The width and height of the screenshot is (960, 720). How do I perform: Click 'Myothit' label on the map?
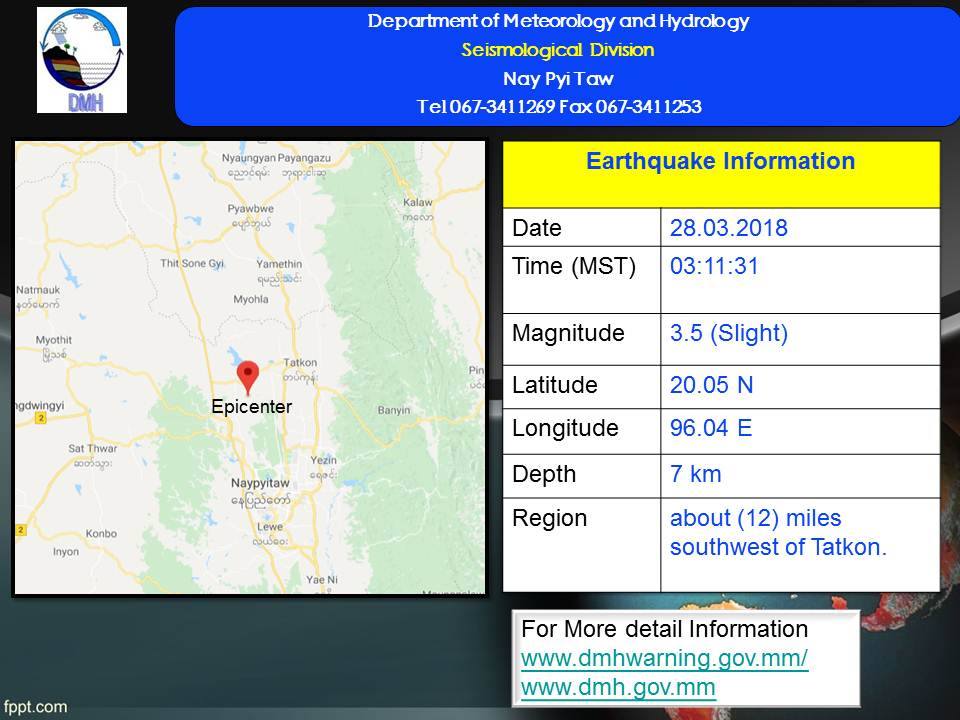[x=53, y=340]
